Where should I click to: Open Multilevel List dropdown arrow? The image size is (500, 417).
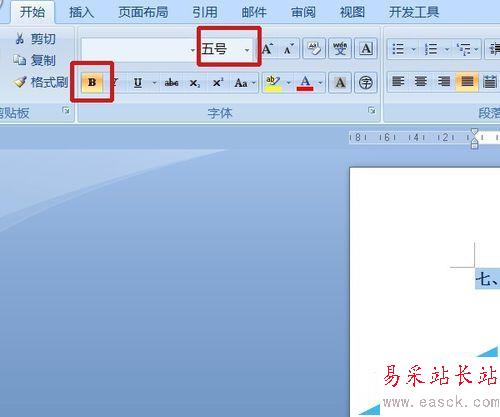[476, 49]
